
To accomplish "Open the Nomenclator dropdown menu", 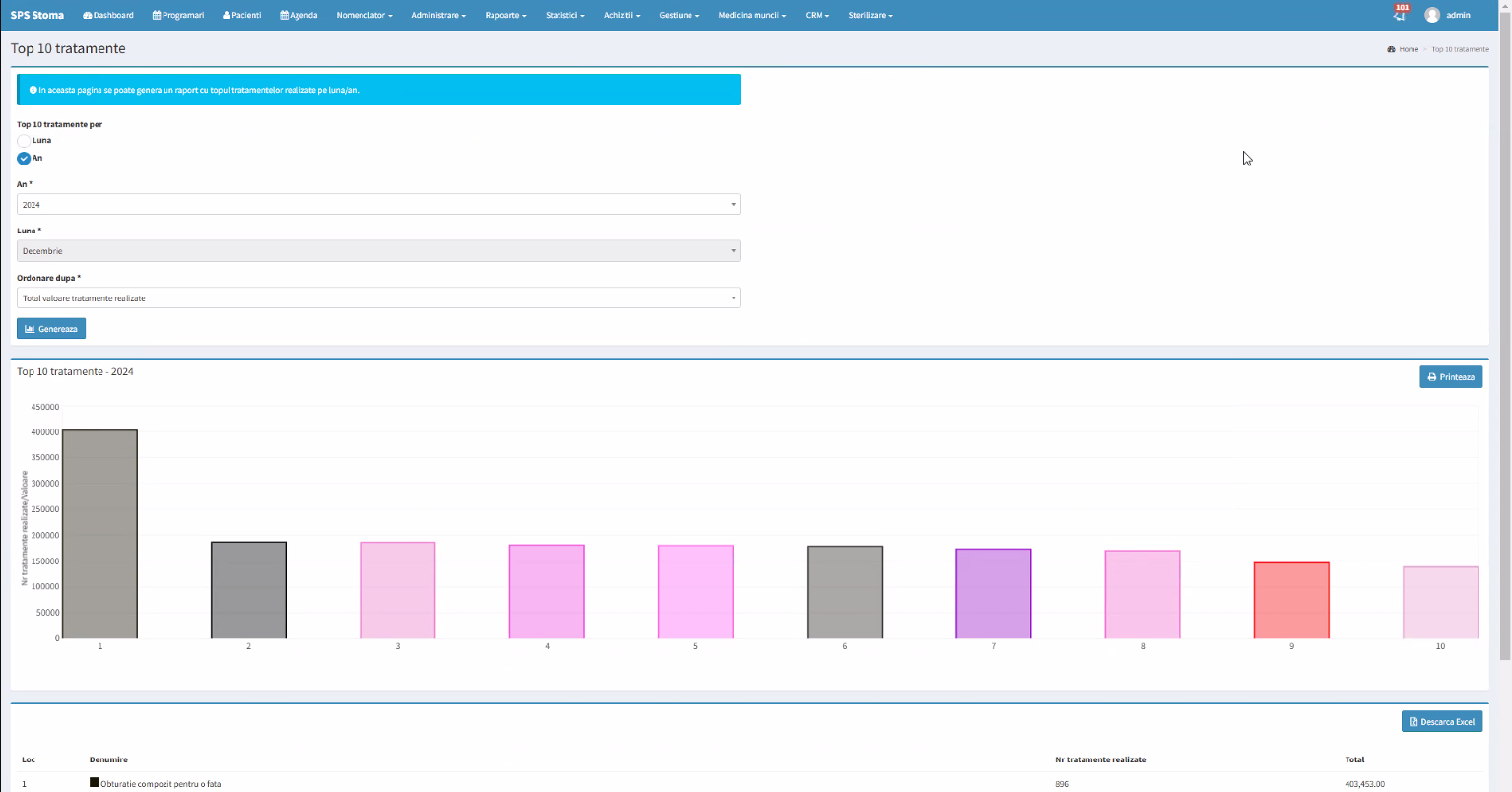I will click(364, 15).
